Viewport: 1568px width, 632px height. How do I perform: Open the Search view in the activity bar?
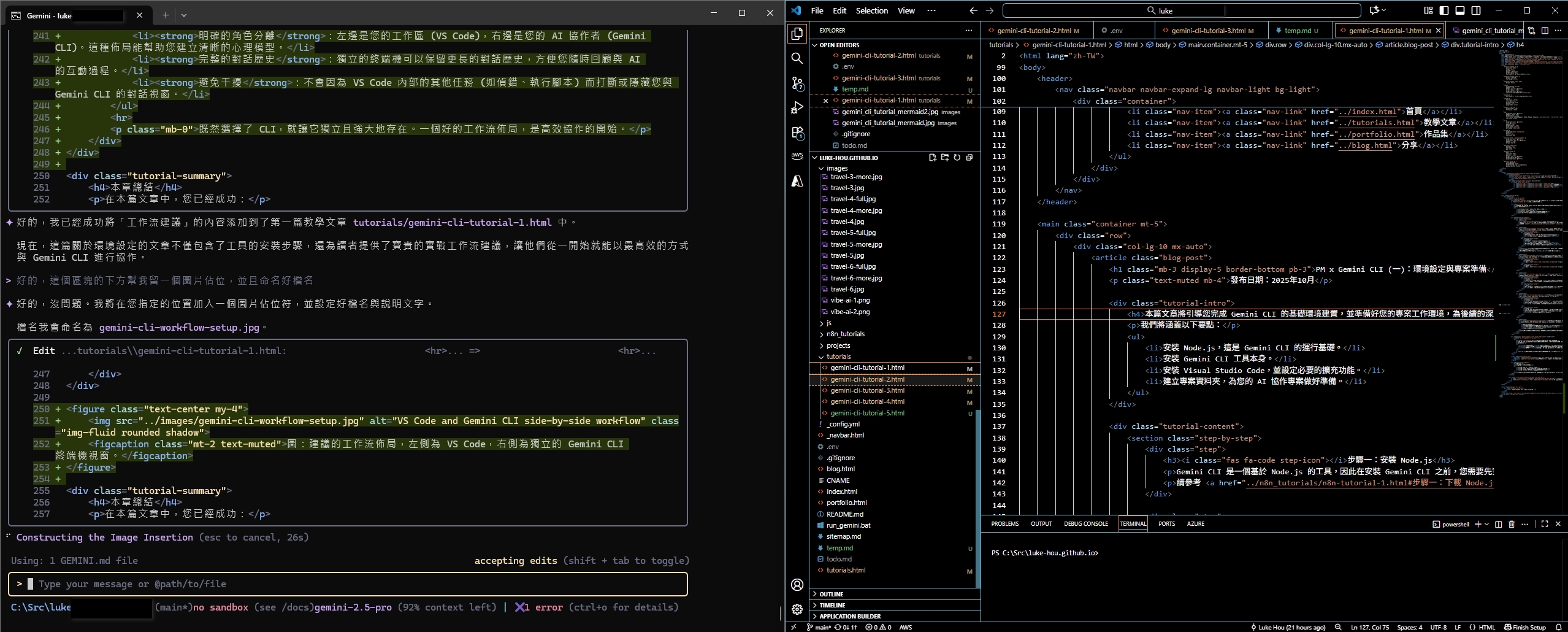point(797,58)
